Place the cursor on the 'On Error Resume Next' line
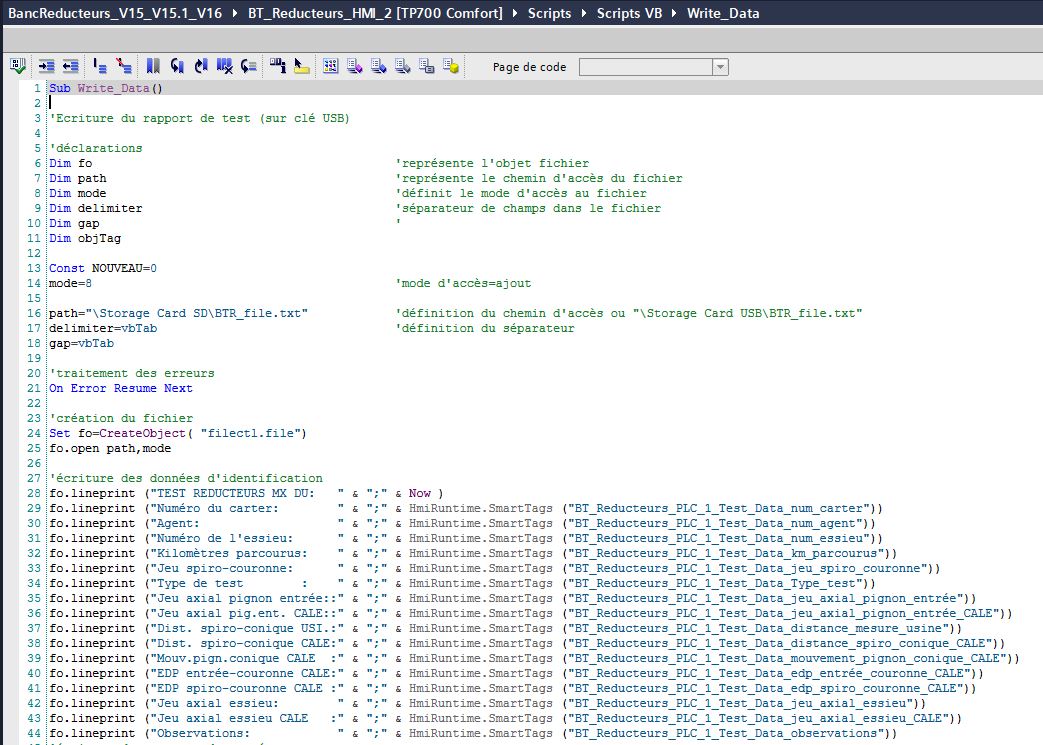Screen dimensions: 1043x745 coord(121,388)
